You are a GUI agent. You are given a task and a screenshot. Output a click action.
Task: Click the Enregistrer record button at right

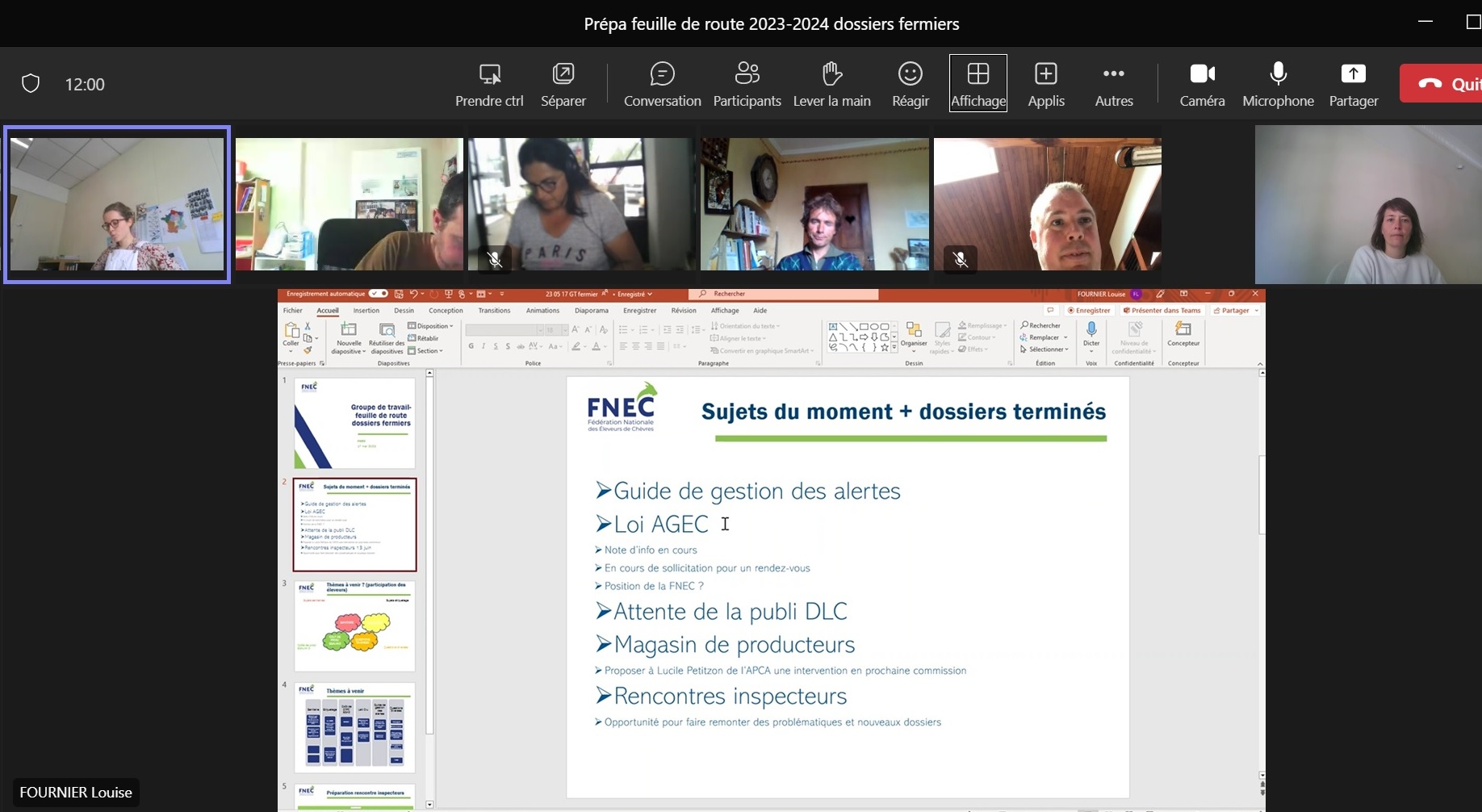click(x=1089, y=311)
